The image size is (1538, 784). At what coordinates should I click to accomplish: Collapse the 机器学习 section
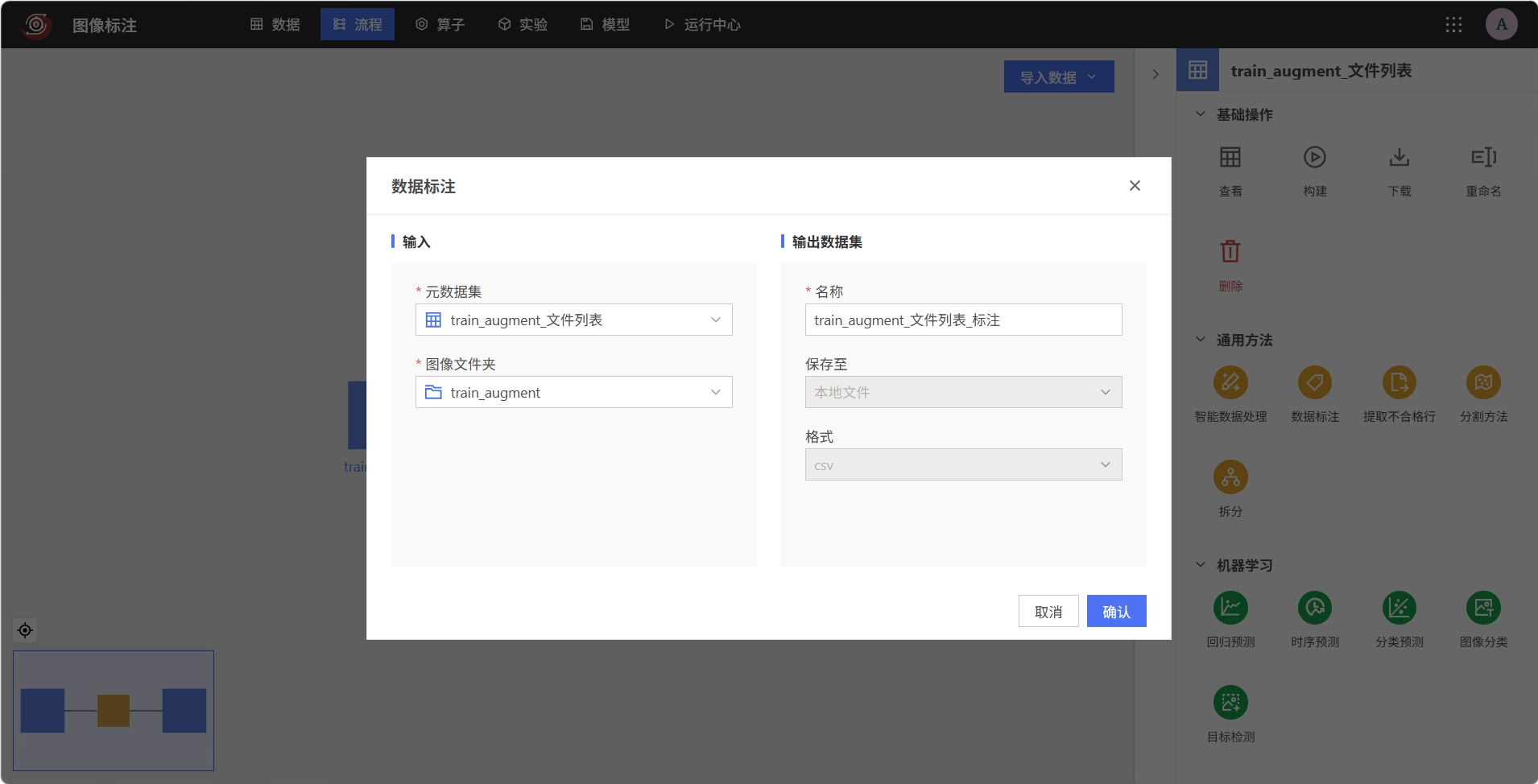pyautogui.click(x=1200, y=565)
